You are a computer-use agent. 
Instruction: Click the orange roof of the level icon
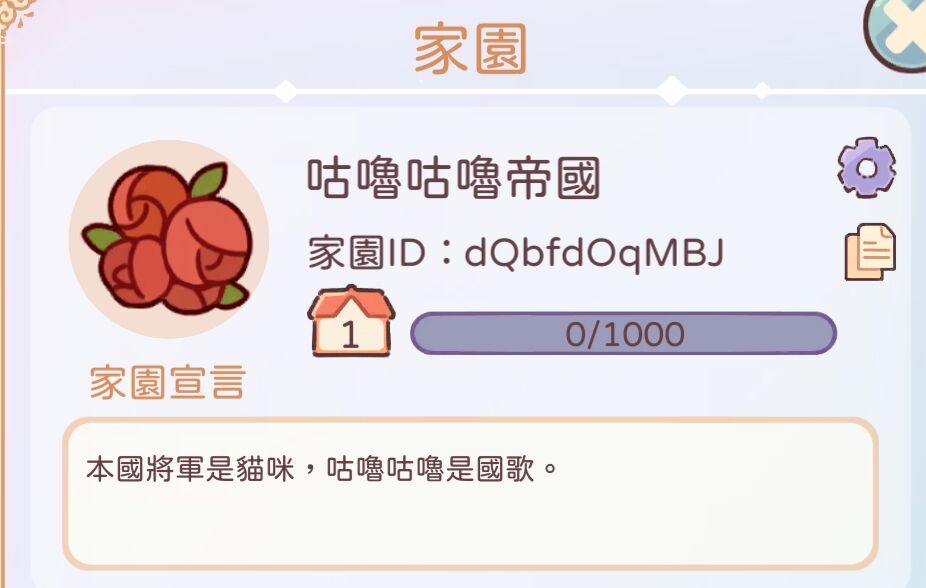tap(351, 303)
